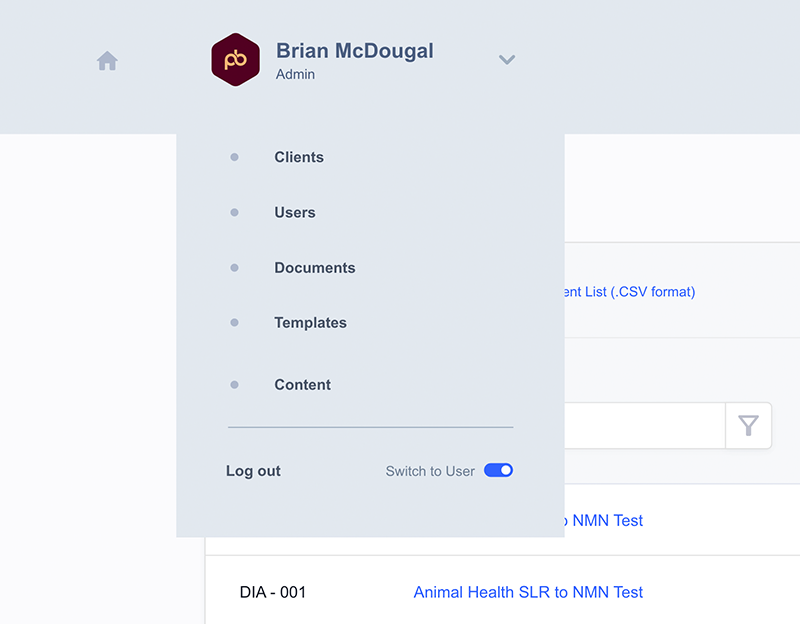Click the bullet beside Content
Screen dimensions: 800x624
point(234,385)
